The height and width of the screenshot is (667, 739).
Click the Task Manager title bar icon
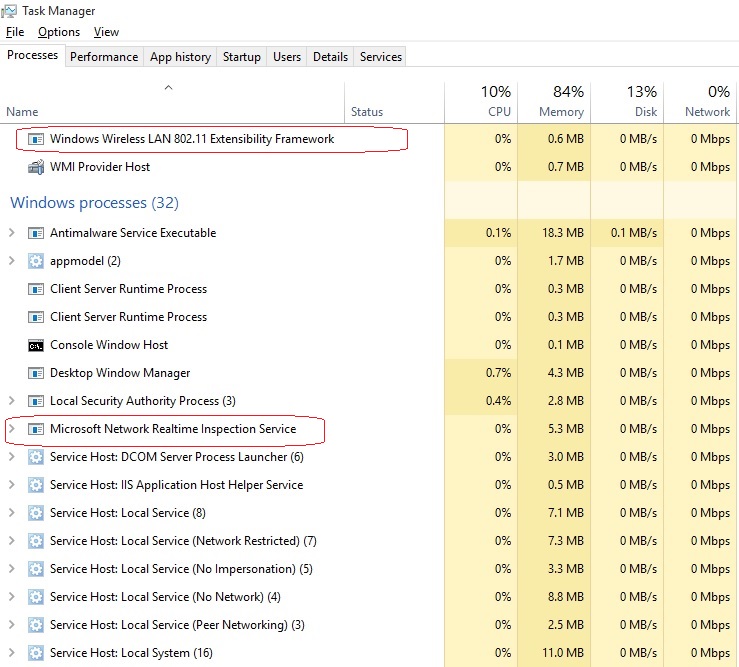tap(8, 10)
